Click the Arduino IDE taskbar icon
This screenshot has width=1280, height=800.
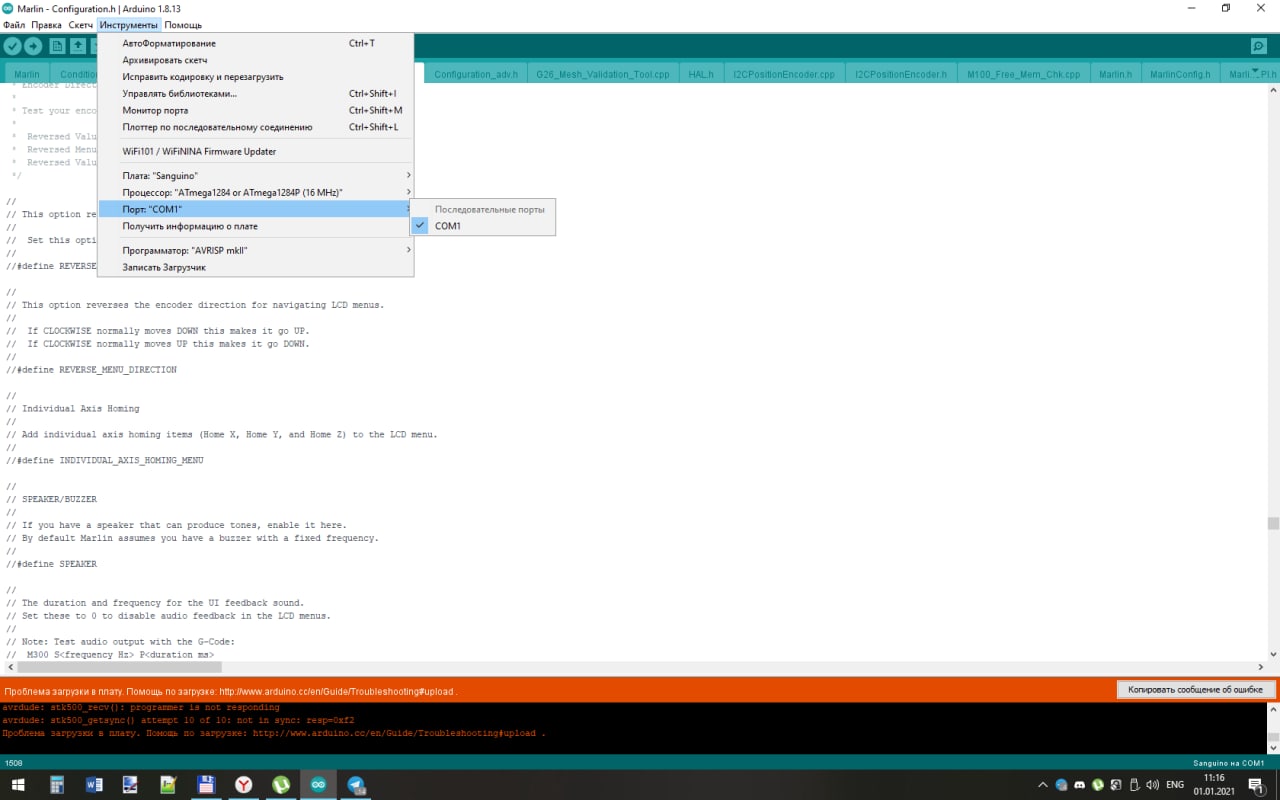coord(318,785)
